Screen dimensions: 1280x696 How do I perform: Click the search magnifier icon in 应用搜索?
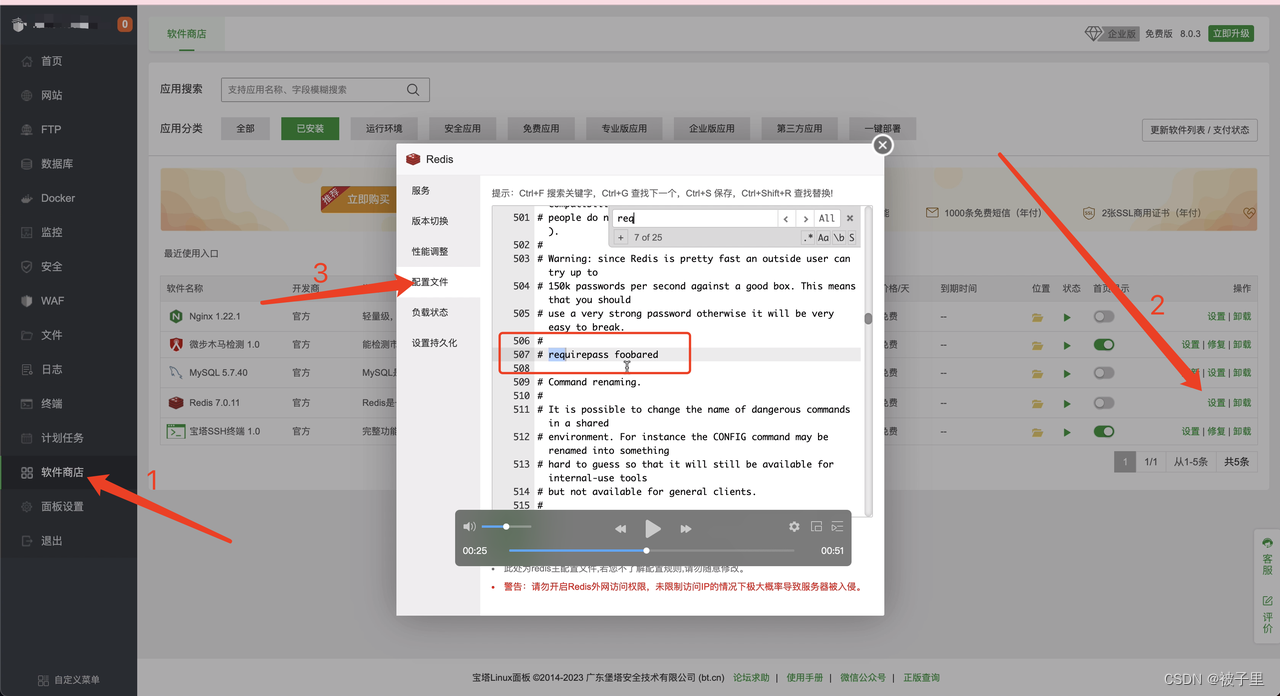[x=413, y=89]
